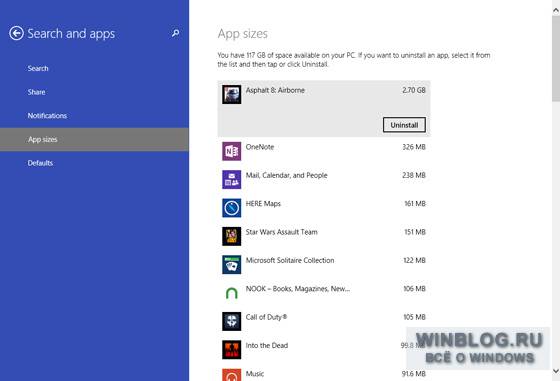Select the Star Wars Assault Team icon
Image resolution: width=560 pixels, height=381 pixels.
pyautogui.click(x=231, y=236)
